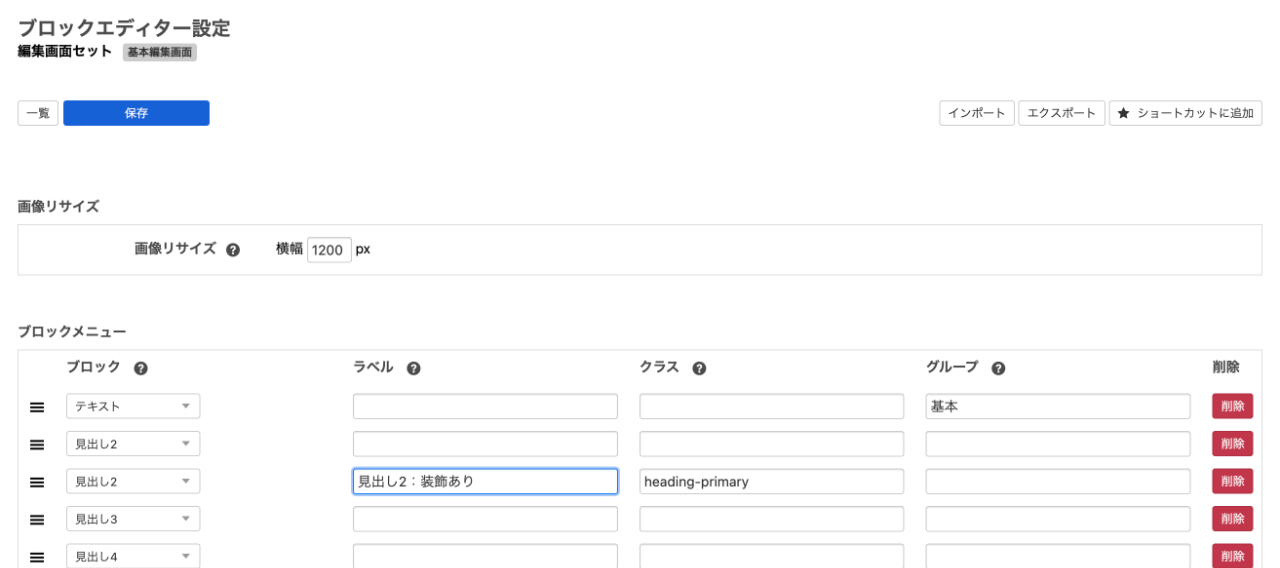Delete the 見出し3 row
1280x568 pixels.
coord(1232,519)
